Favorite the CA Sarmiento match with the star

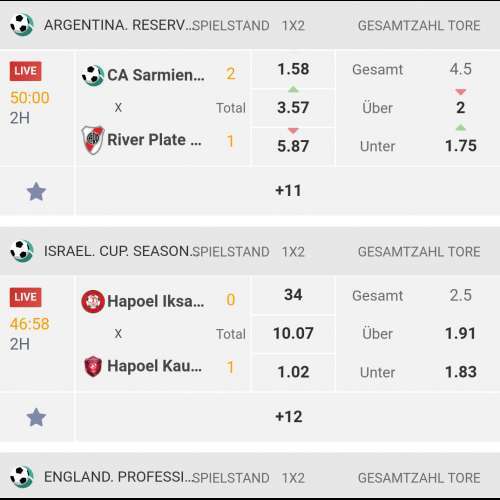[36, 192]
